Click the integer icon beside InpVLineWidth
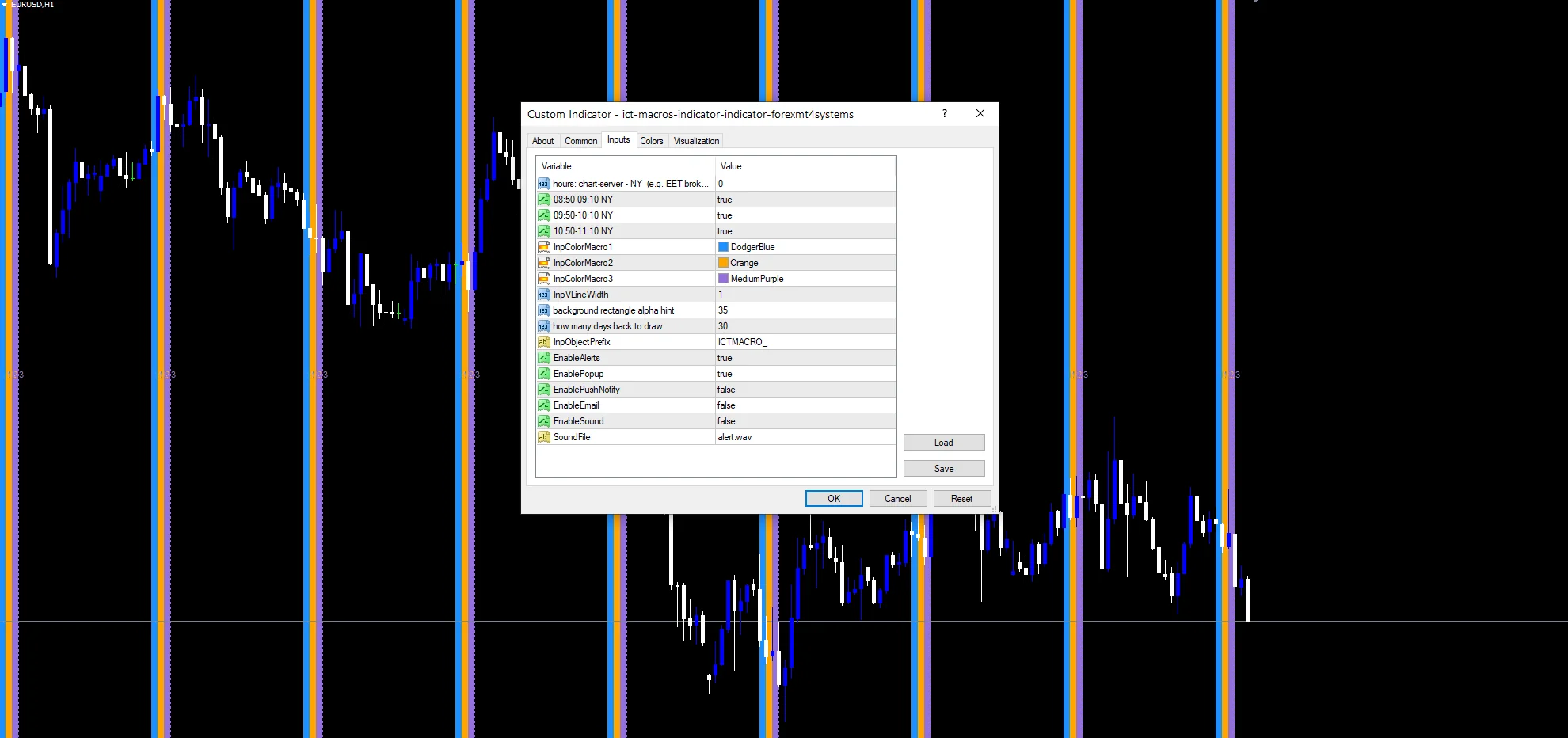 tap(543, 295)
